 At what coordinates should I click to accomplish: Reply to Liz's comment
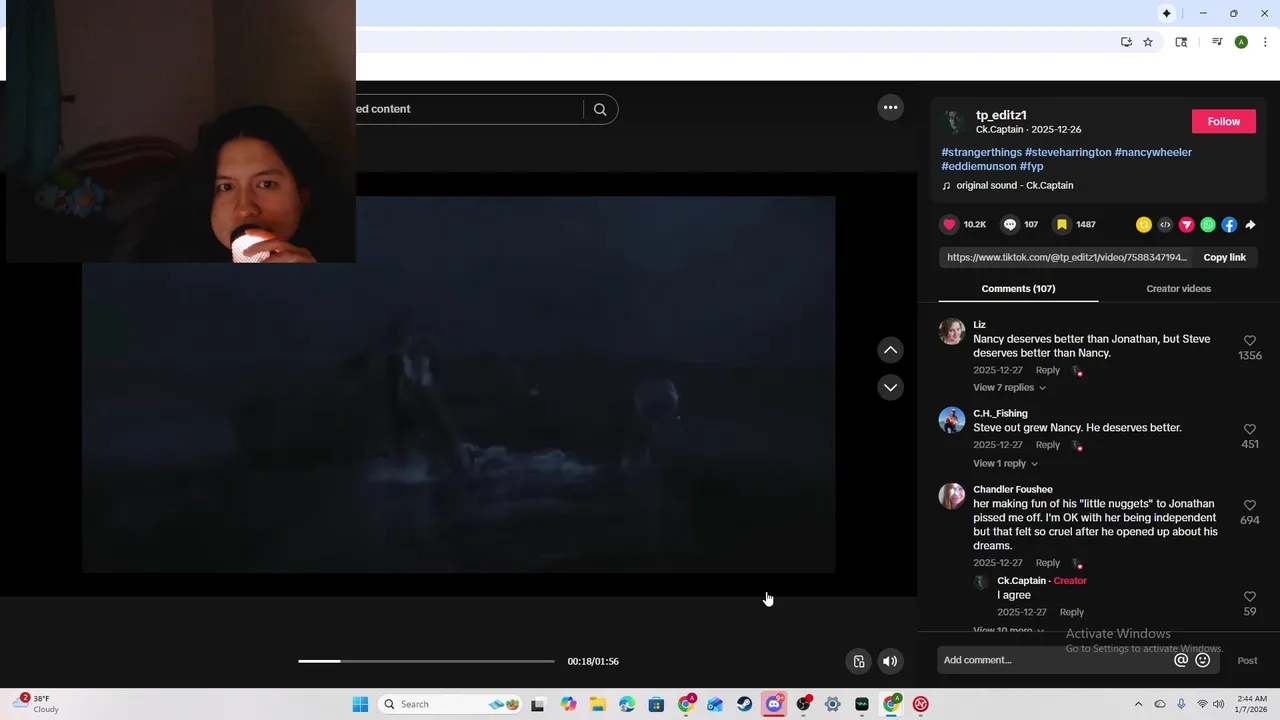click(x=1047, y=370)
